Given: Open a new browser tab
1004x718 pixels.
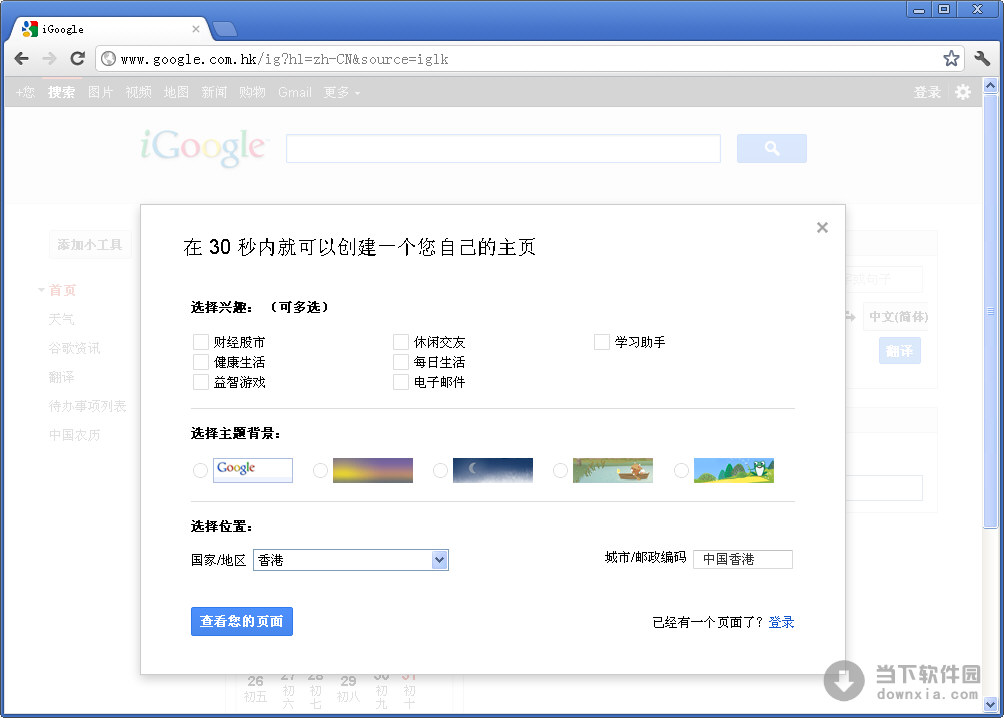Looking at the screenshot, I should [x=224, y=29].
